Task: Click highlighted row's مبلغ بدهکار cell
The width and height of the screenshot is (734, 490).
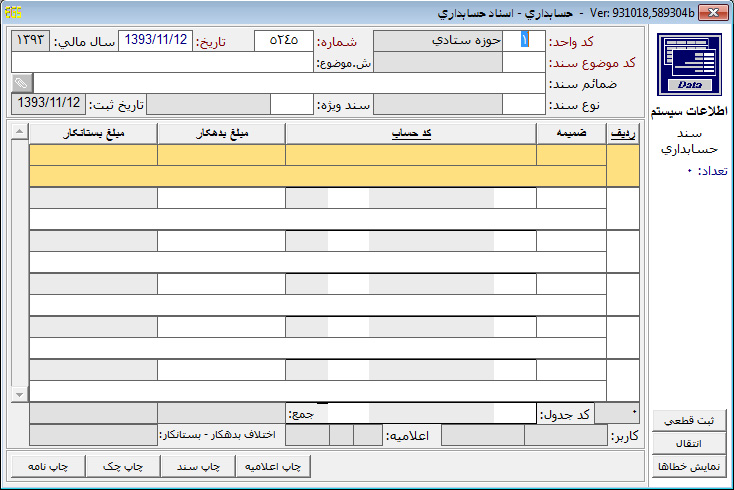Action: (x=221, y=155)
